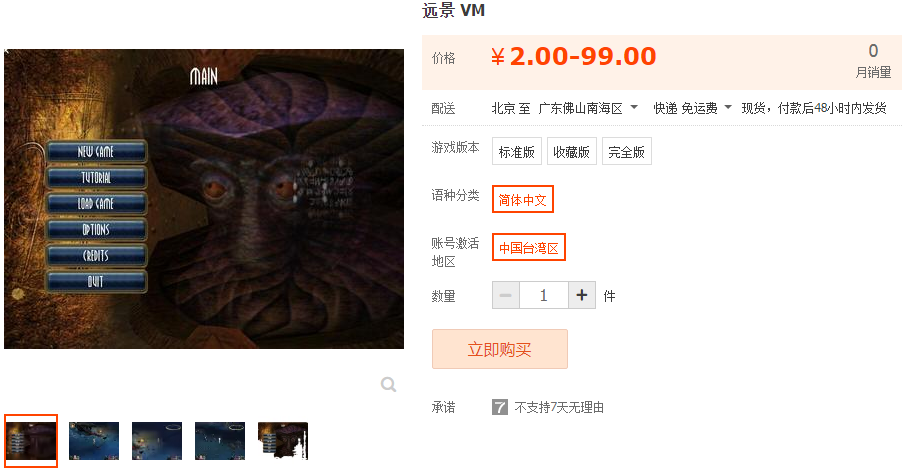Click inside the quantity input field
Viewport: 908px width, 472px height.
click(x=544, y=295)
